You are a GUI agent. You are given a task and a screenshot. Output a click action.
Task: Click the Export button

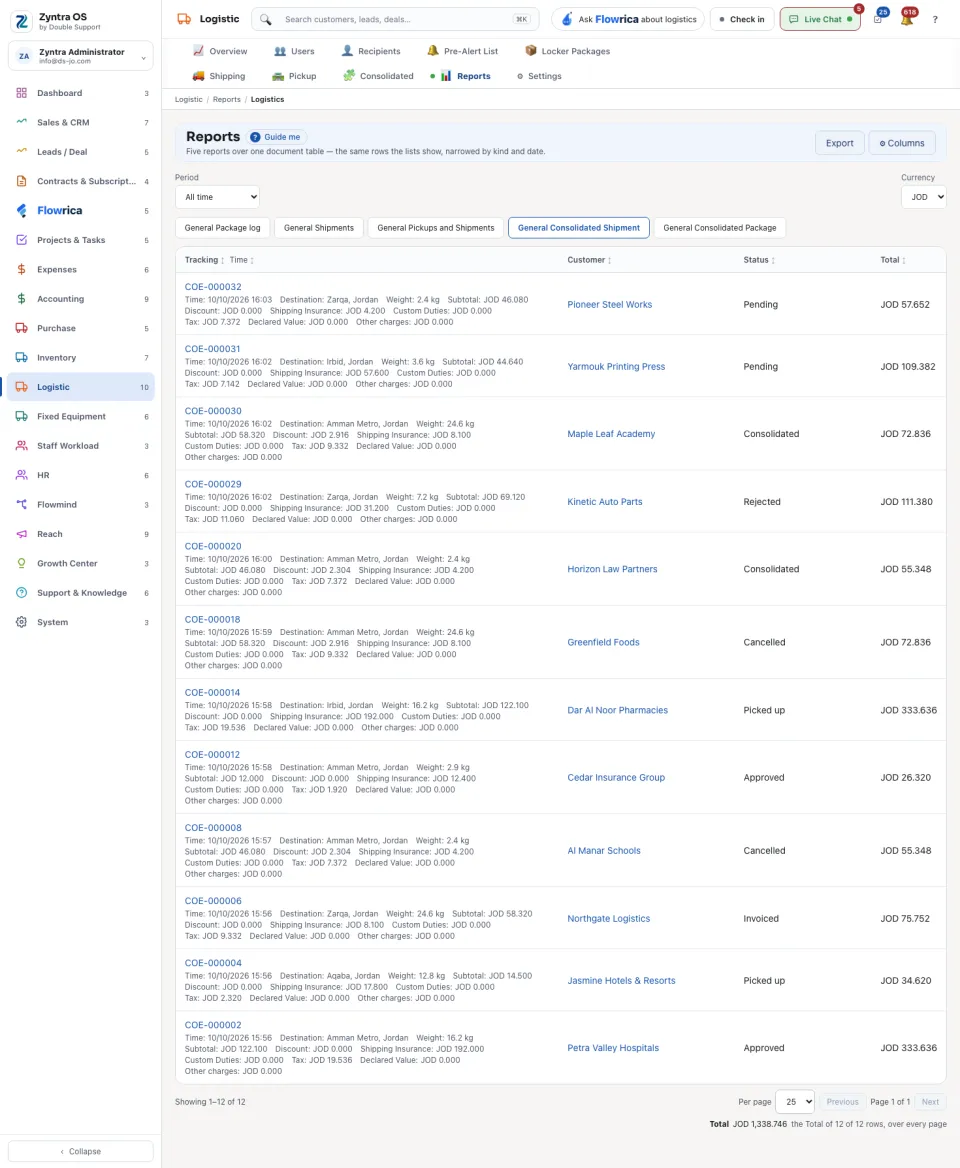tap(839, 143)
